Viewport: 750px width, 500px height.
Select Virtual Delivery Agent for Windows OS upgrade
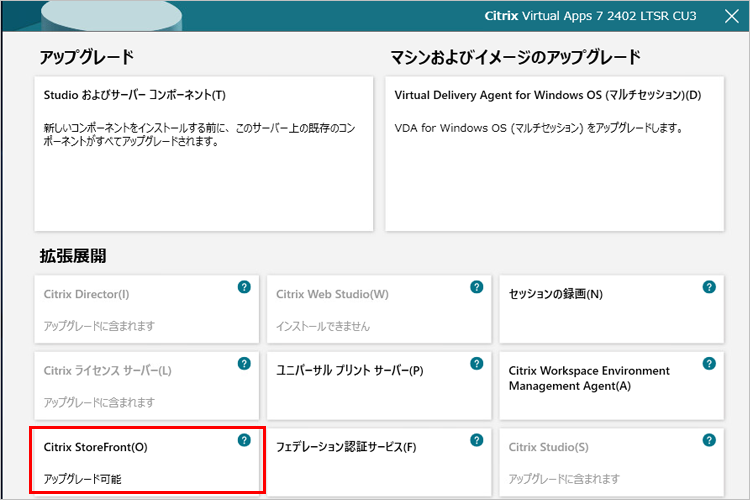click(x=554, y=152)
